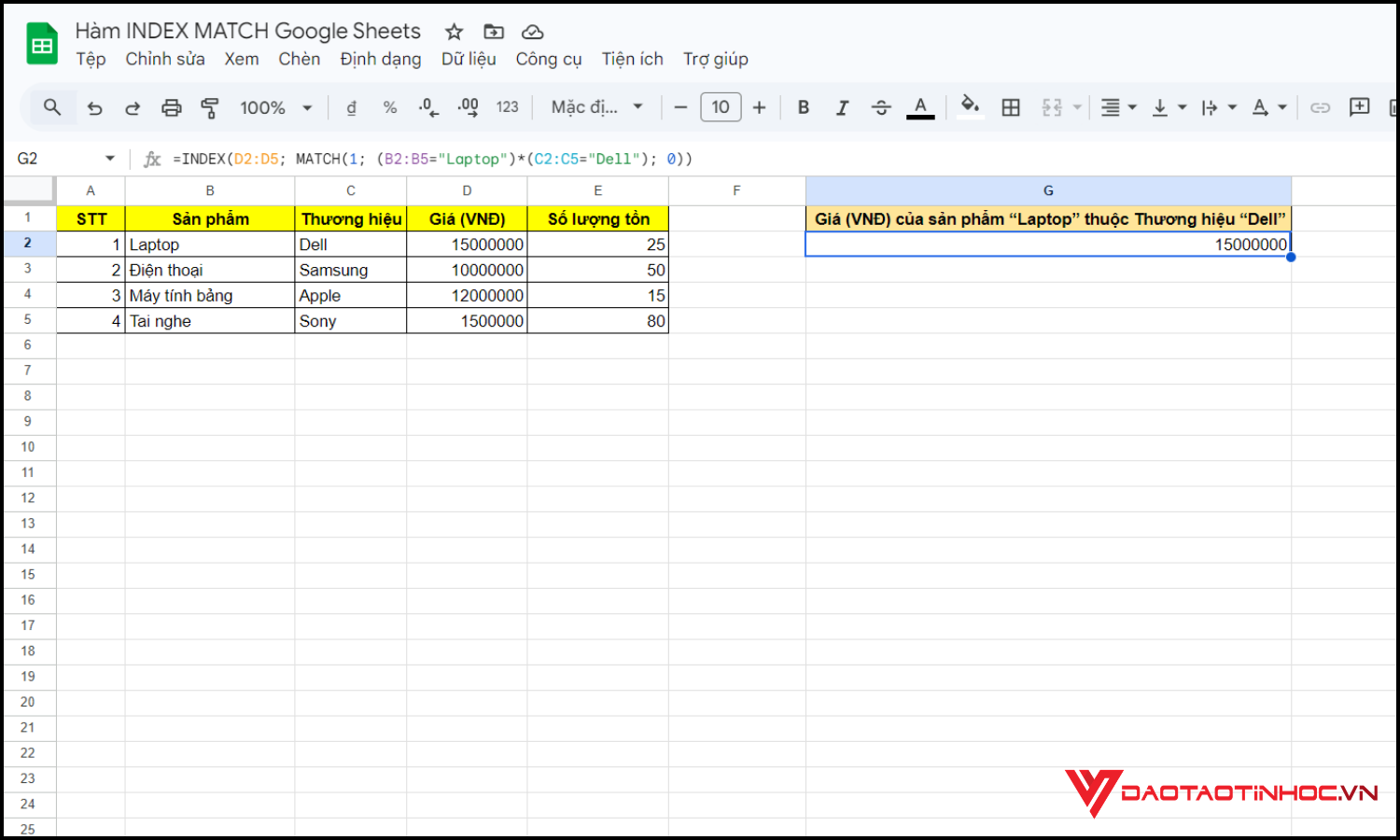Click the Search toolbar icon
Screen dimensions: 1400x840
(x=52, y=107)
